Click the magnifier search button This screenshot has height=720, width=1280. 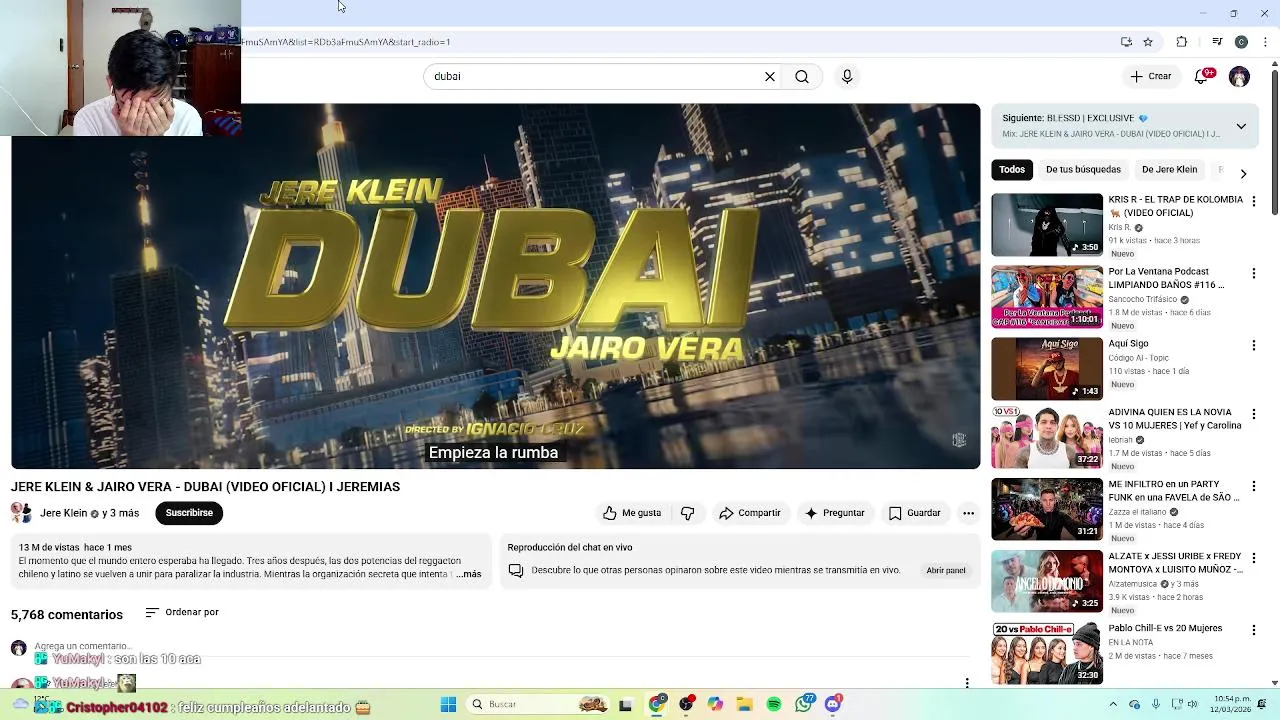tap(802, 76)
